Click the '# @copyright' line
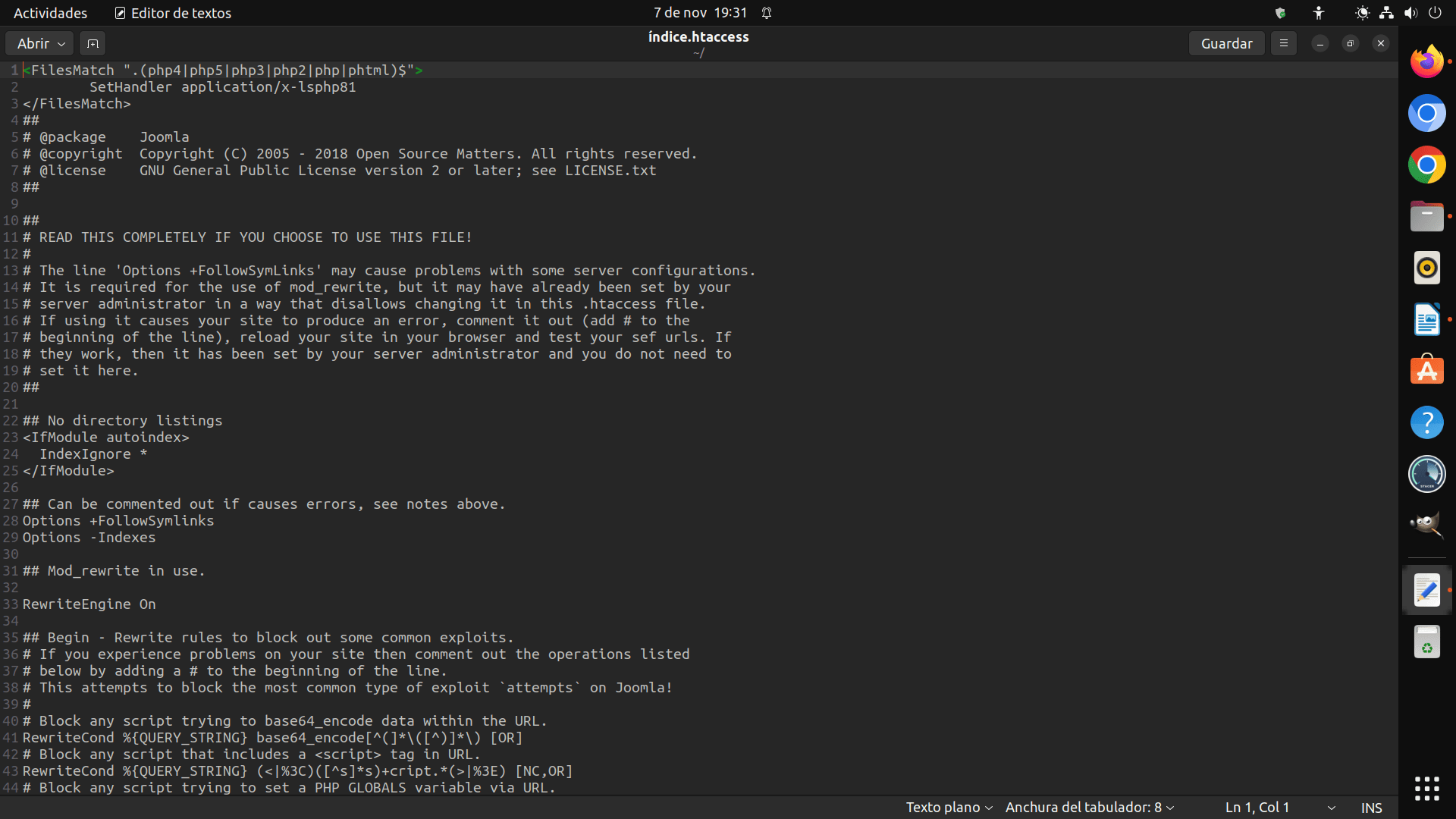 pos(359,154)
